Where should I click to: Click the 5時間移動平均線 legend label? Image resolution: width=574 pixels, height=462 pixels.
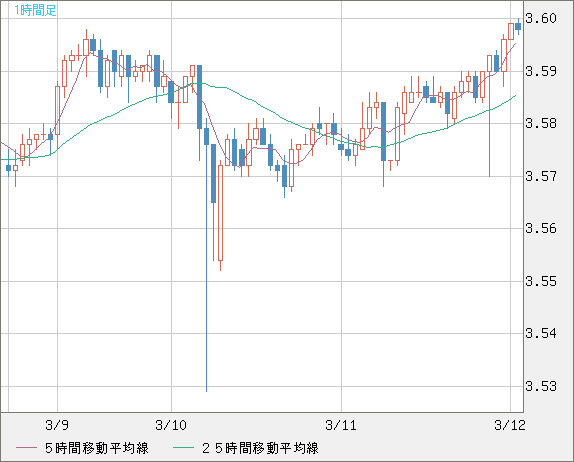click(x=97, y=448)
